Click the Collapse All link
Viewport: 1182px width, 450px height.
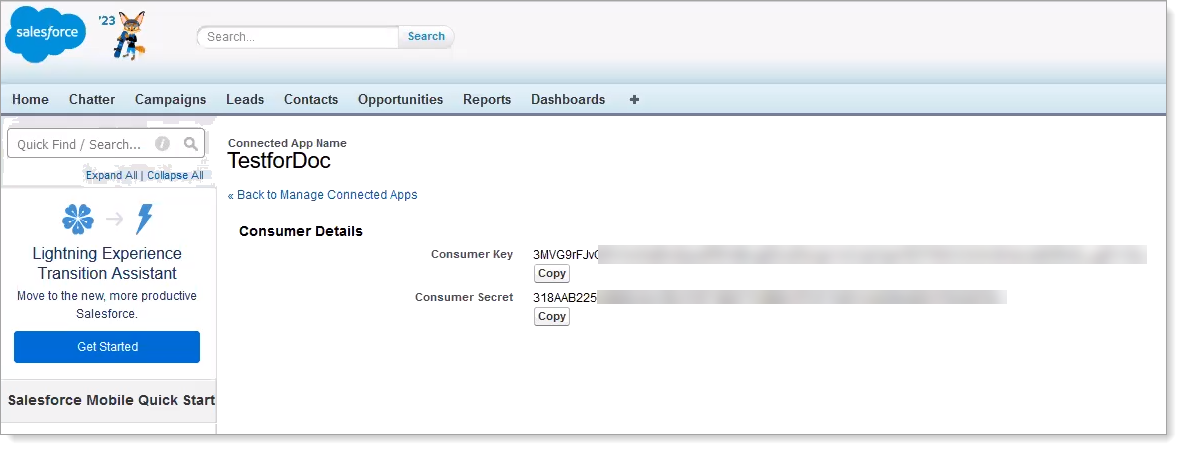coord(175,175)
